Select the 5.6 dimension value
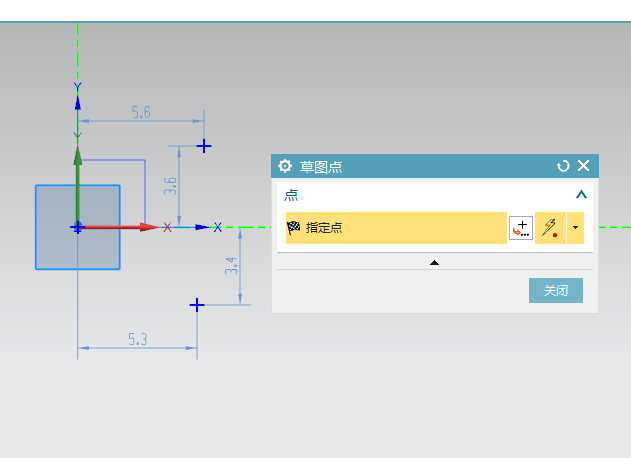 click(x=141, y=112)
